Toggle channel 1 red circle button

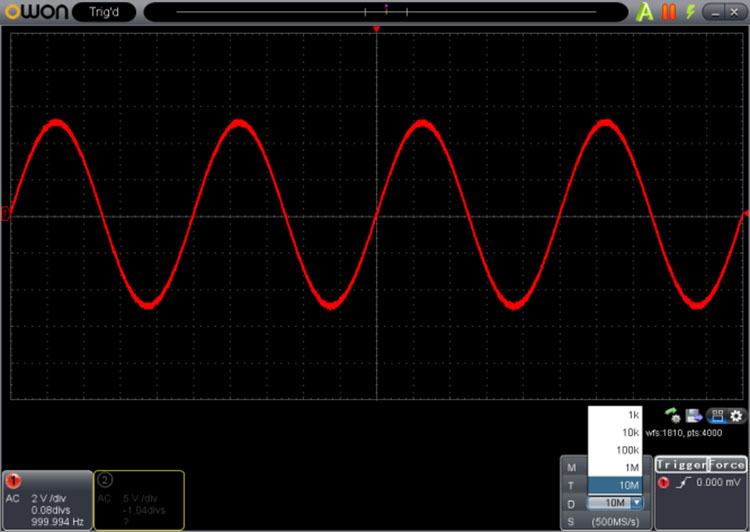coord(13,480)
